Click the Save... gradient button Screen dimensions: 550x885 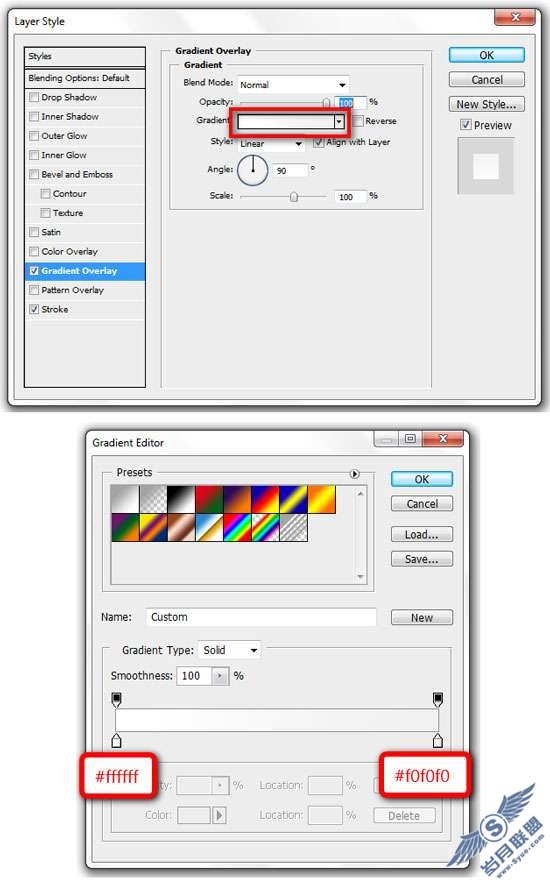point(422,559)
